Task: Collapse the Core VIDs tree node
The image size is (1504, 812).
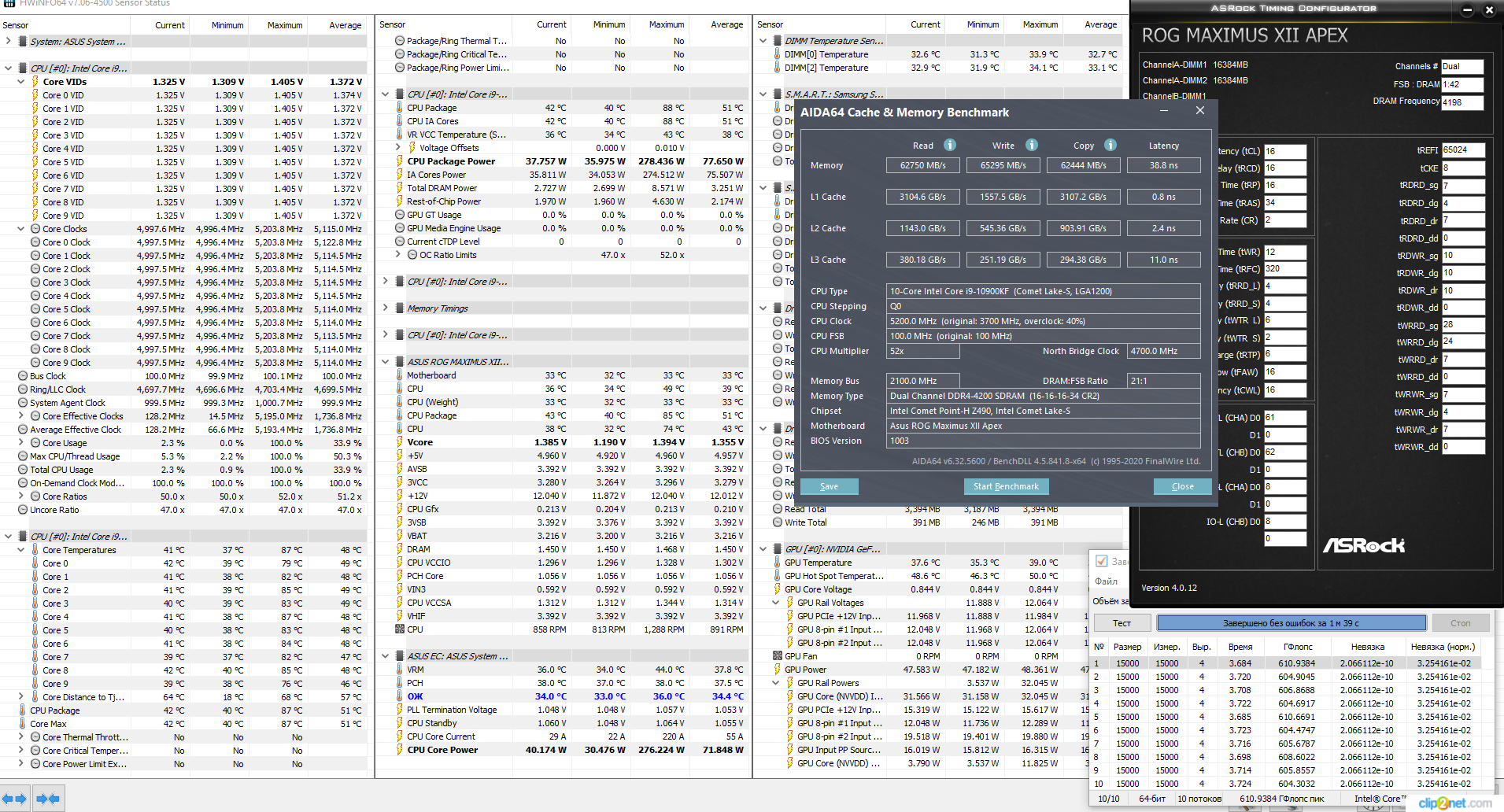Action: pos(20,82)
